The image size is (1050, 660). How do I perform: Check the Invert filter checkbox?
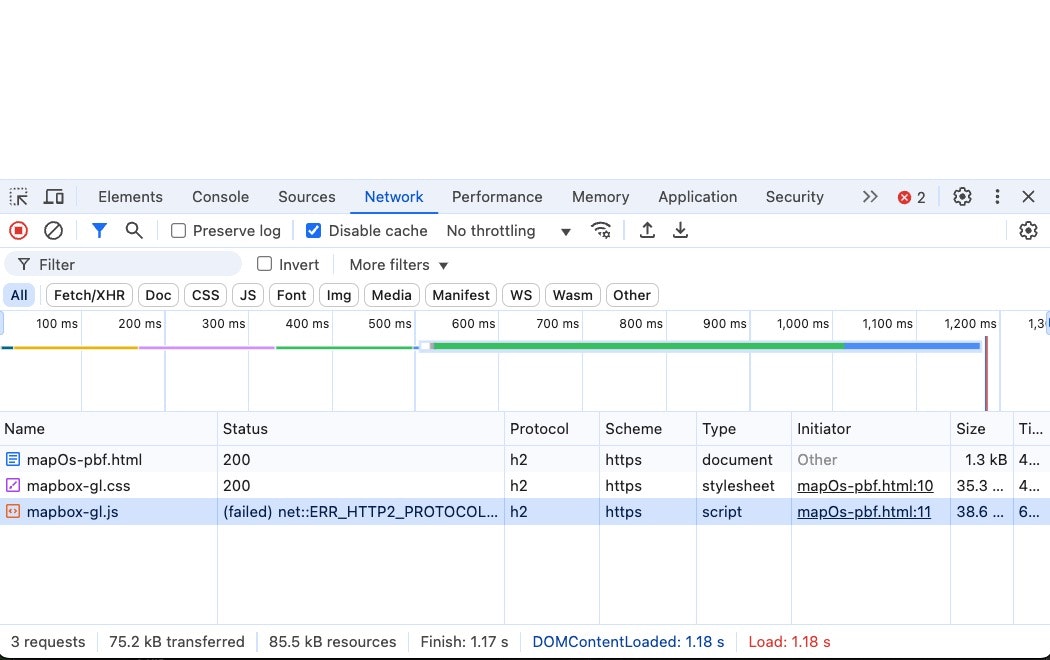click(265, 264)
